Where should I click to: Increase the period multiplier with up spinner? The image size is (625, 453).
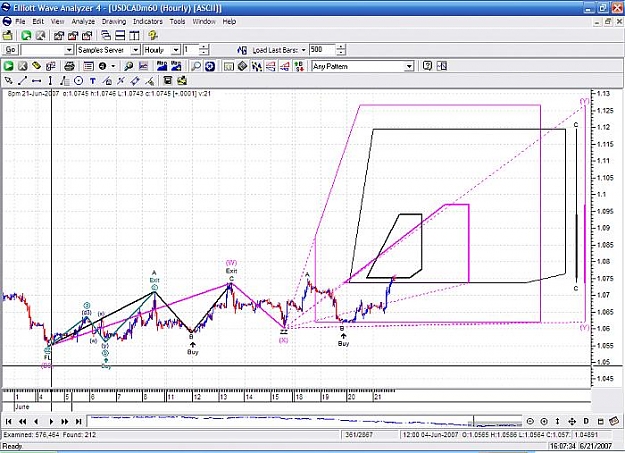coord(204,47)
